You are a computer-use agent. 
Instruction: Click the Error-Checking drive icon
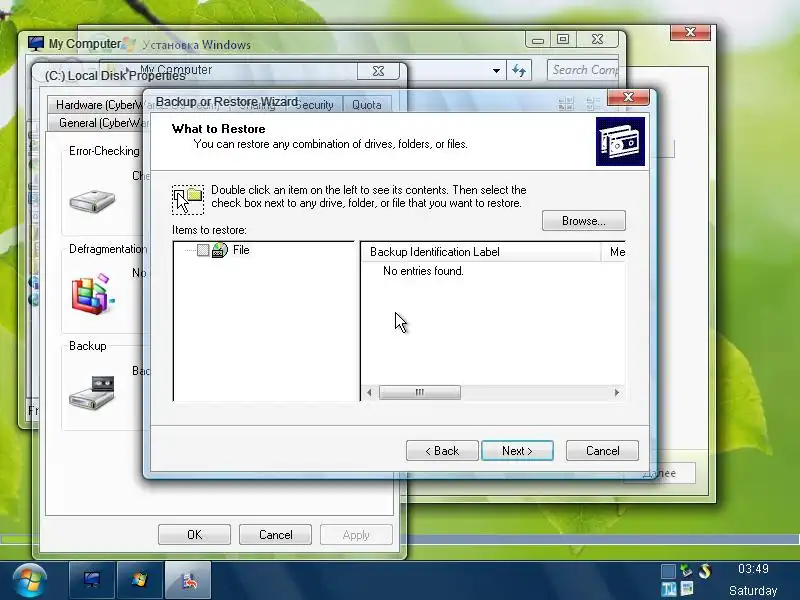[x=92, y=202]
